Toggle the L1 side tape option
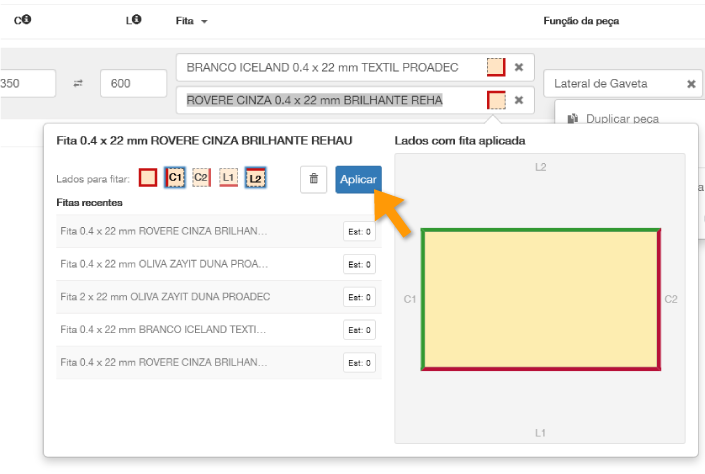Viewport: 705px width, 474px height. click(228, 178)
